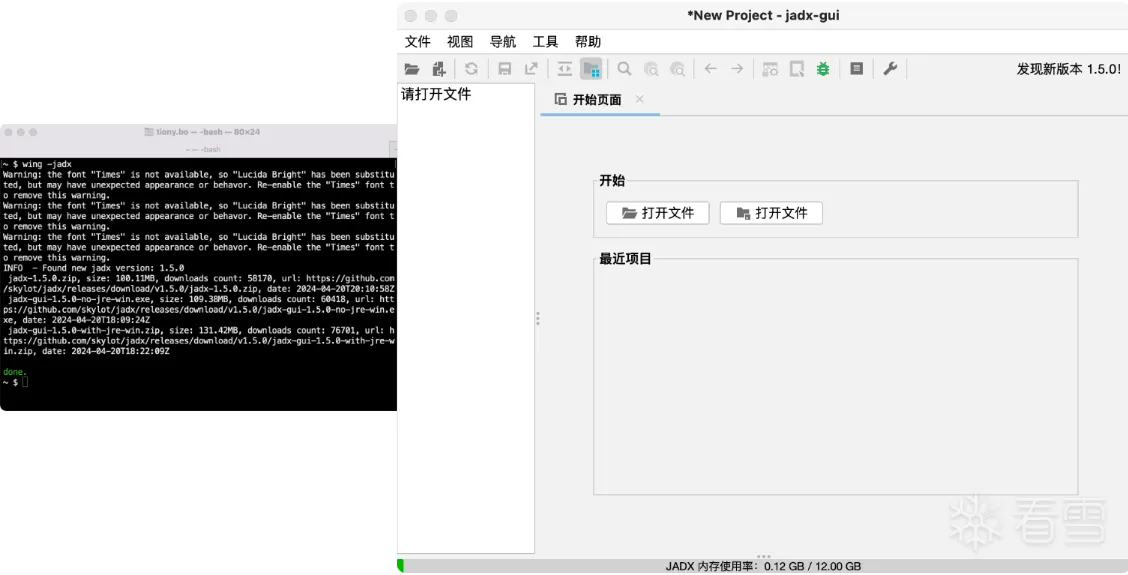
Task: Click Terminal title tiony.bo — -bash — 80×24
Action: [203, 132]
